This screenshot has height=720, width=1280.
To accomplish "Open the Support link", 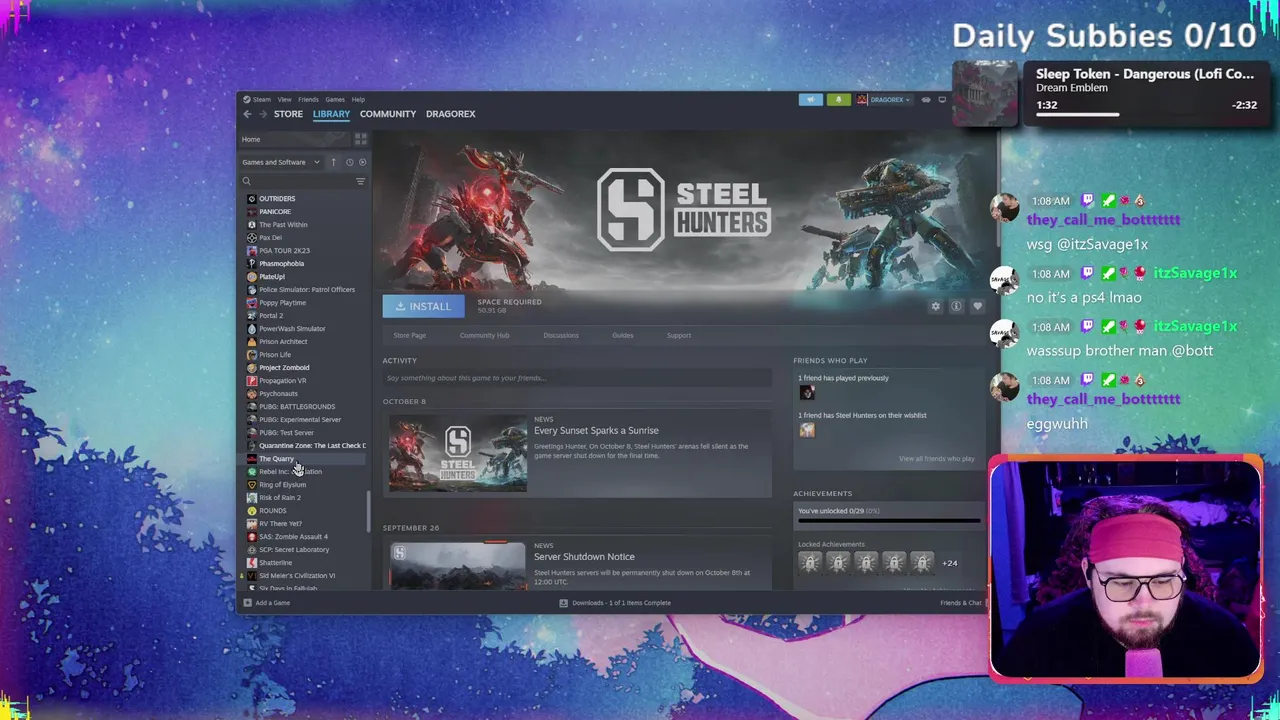I will (x=679, y=336).
